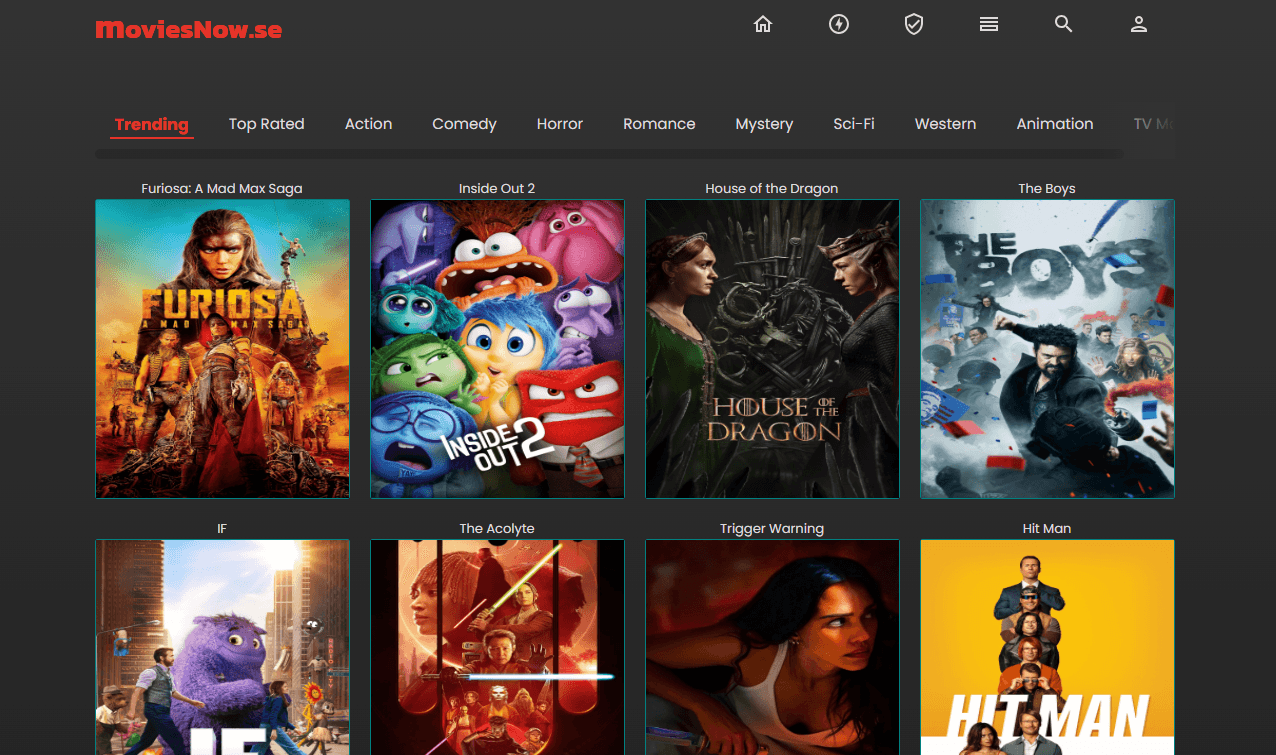Viewport: 1276px width, 755px height.
Task: Choose the Comedy category tab
Action: (464, 124)
